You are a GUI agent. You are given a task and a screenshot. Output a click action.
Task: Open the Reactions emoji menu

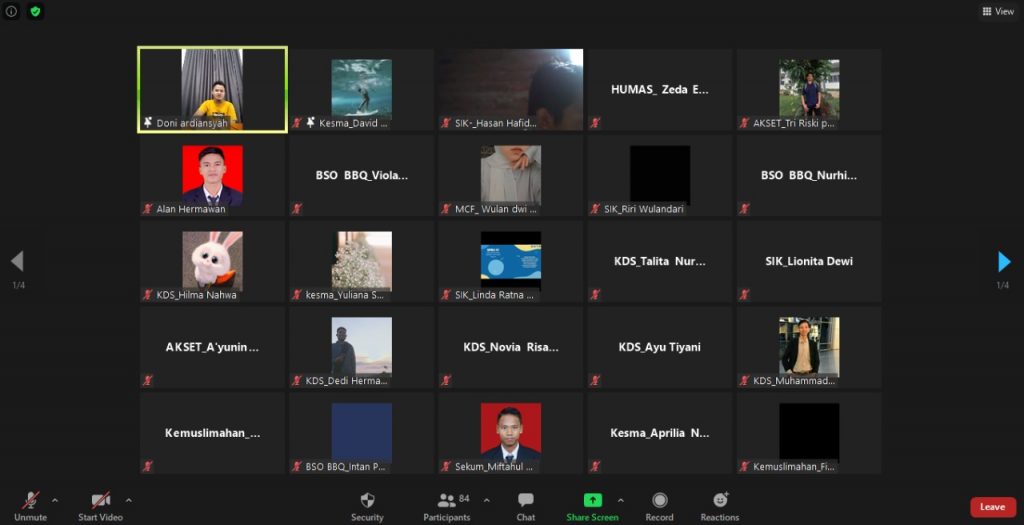pyautogui.click(x=720, y=500)
